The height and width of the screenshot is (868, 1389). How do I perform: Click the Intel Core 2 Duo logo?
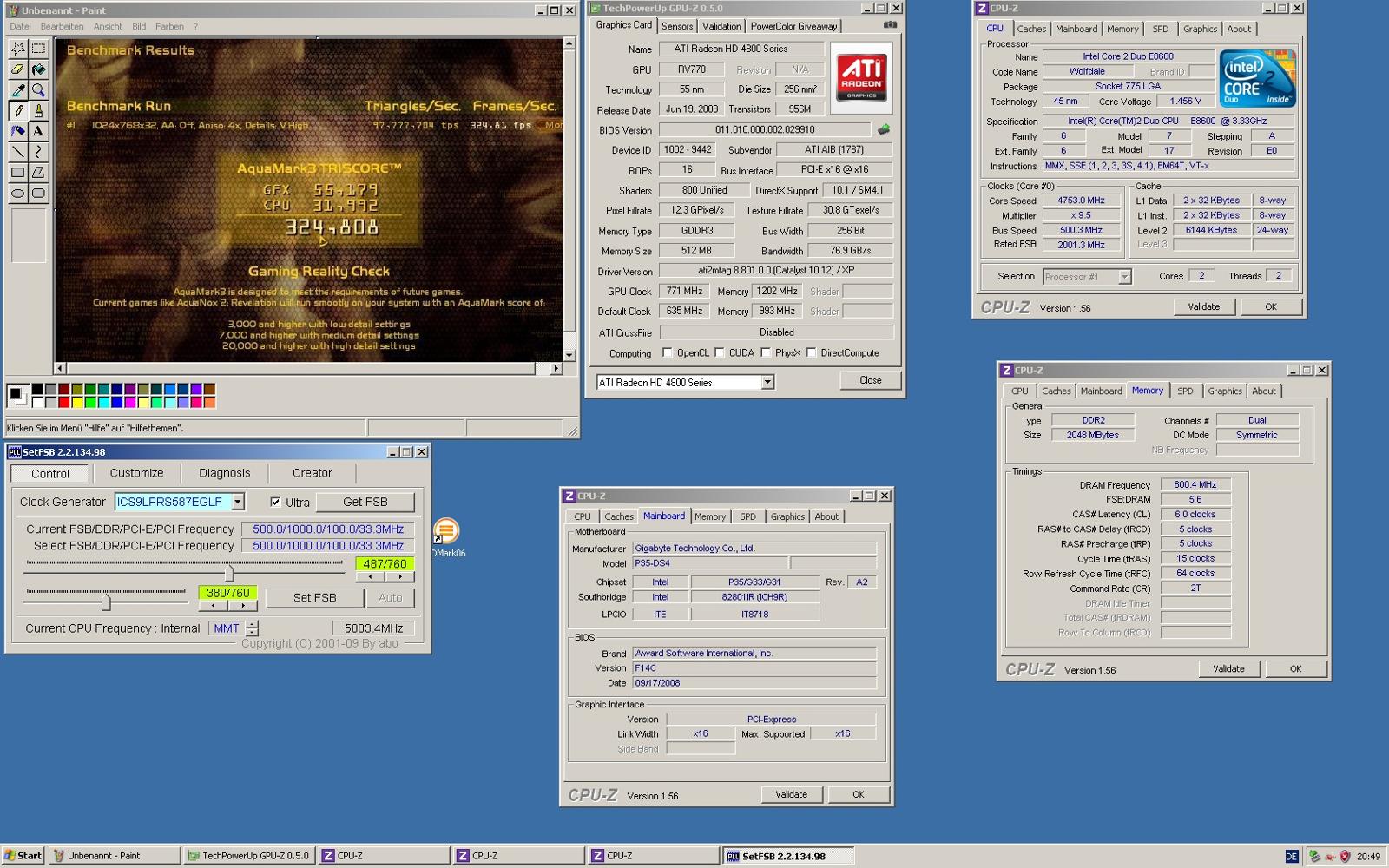1257,79
